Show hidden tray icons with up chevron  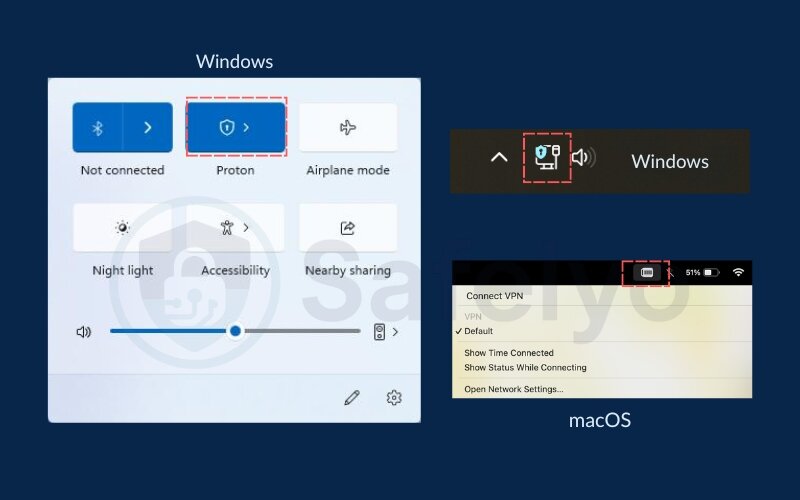pyautogui.click(x=499, y=157)
